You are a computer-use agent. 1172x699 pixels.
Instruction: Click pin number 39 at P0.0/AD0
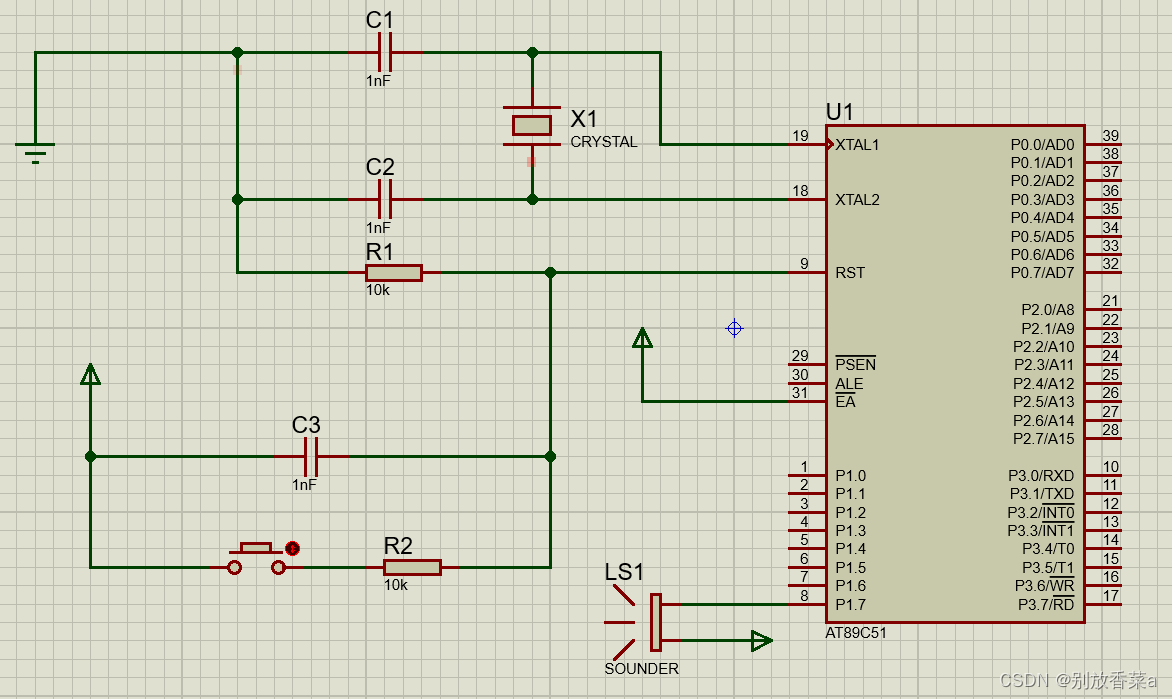[x=1111, y=135]
